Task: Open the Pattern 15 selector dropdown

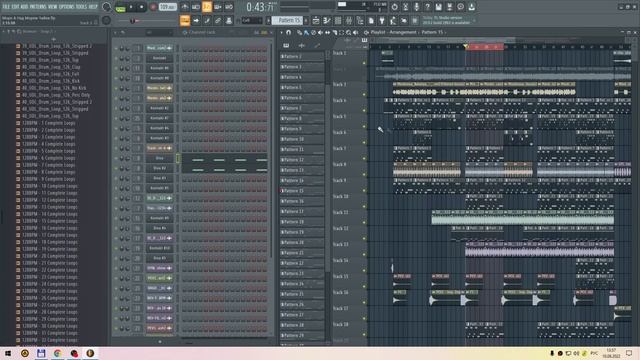Action: (x=287, y=20)
